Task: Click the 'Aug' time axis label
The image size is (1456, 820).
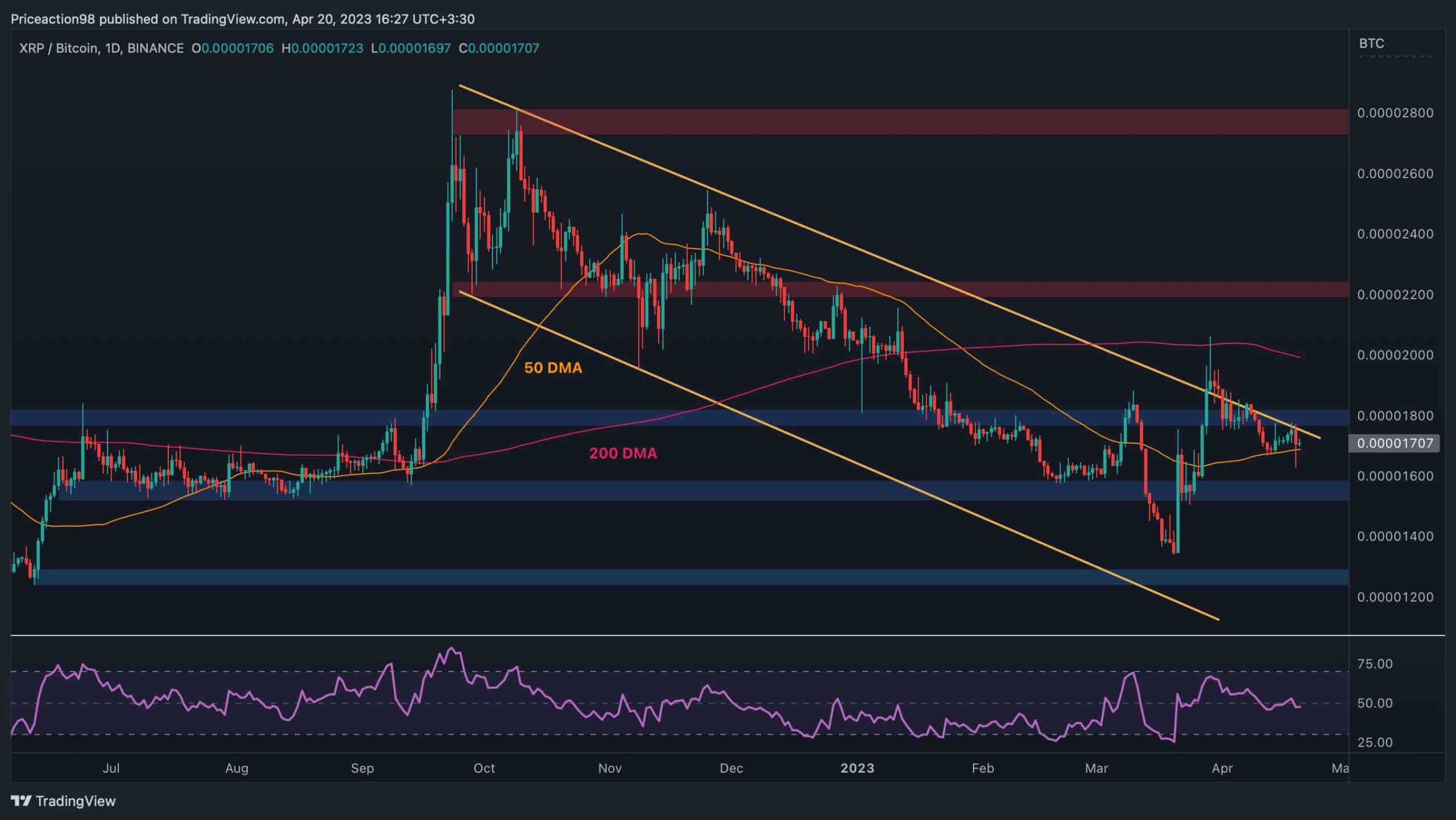Action: [x=237, y=768]
